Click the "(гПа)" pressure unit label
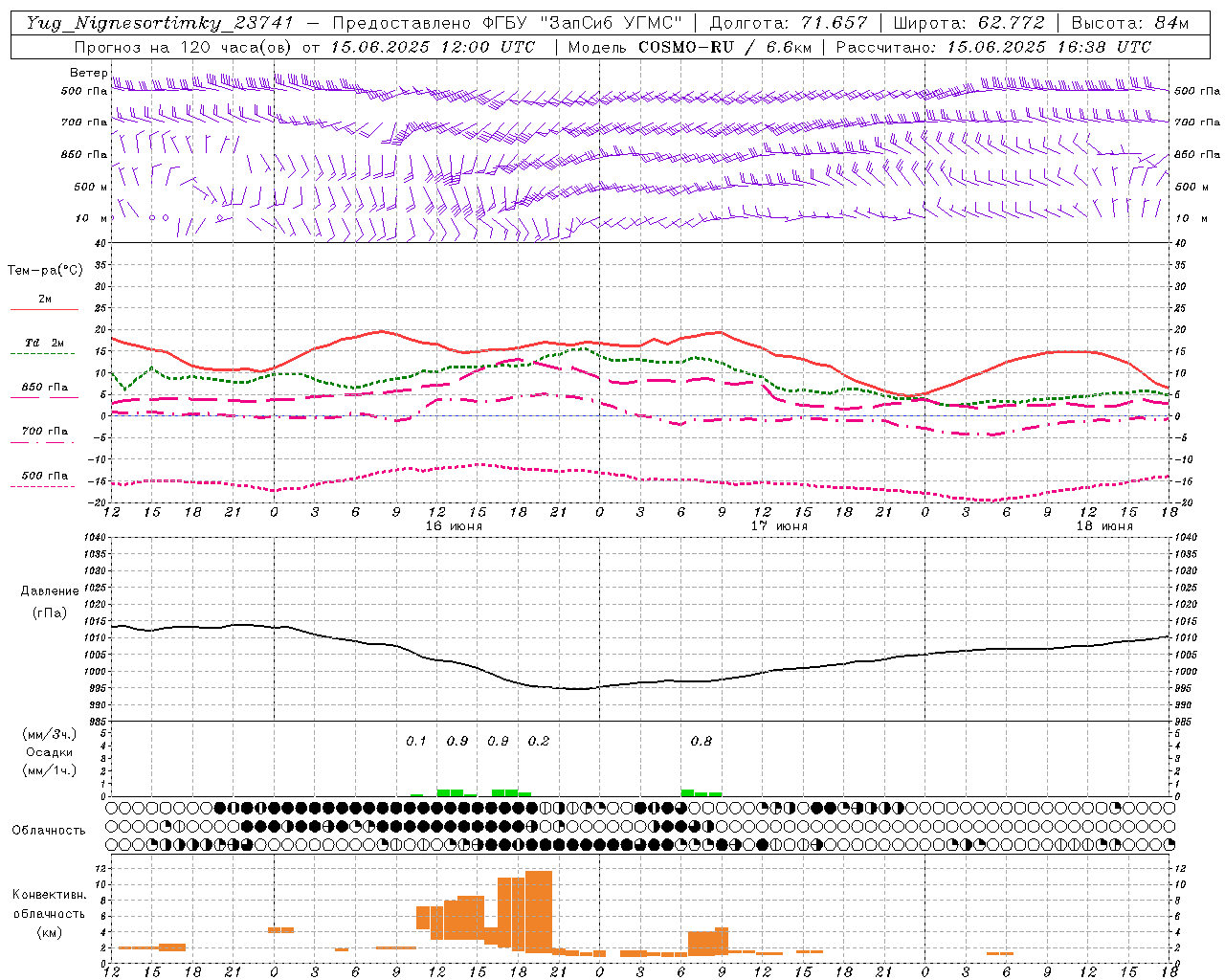The height and width of the screenshot is (980, 1225). coord(50,613)
